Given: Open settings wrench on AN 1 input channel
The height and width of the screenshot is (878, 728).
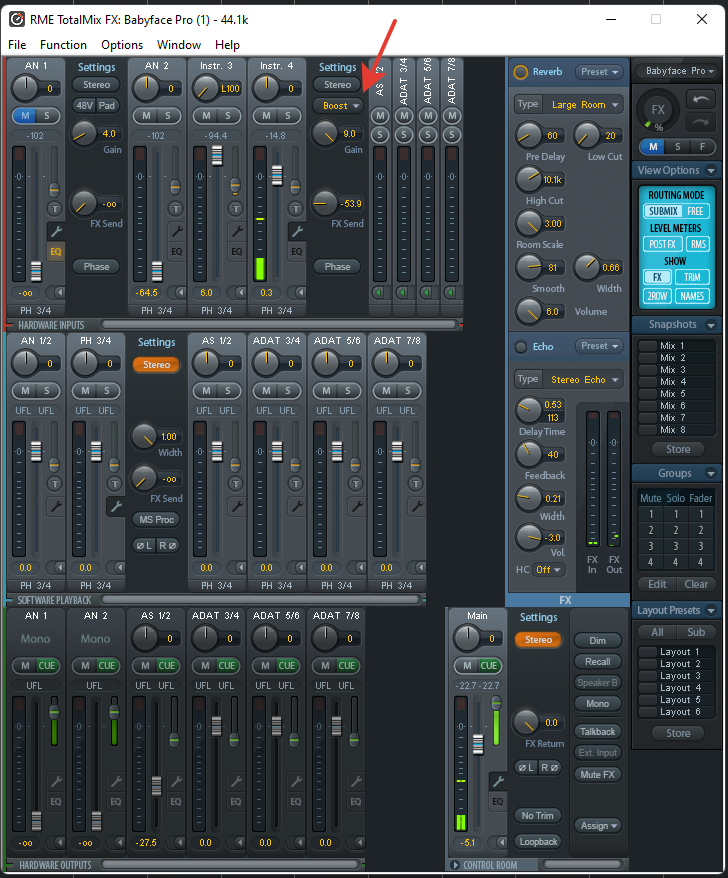Looking at the screenshot, I should coord(55,231).
